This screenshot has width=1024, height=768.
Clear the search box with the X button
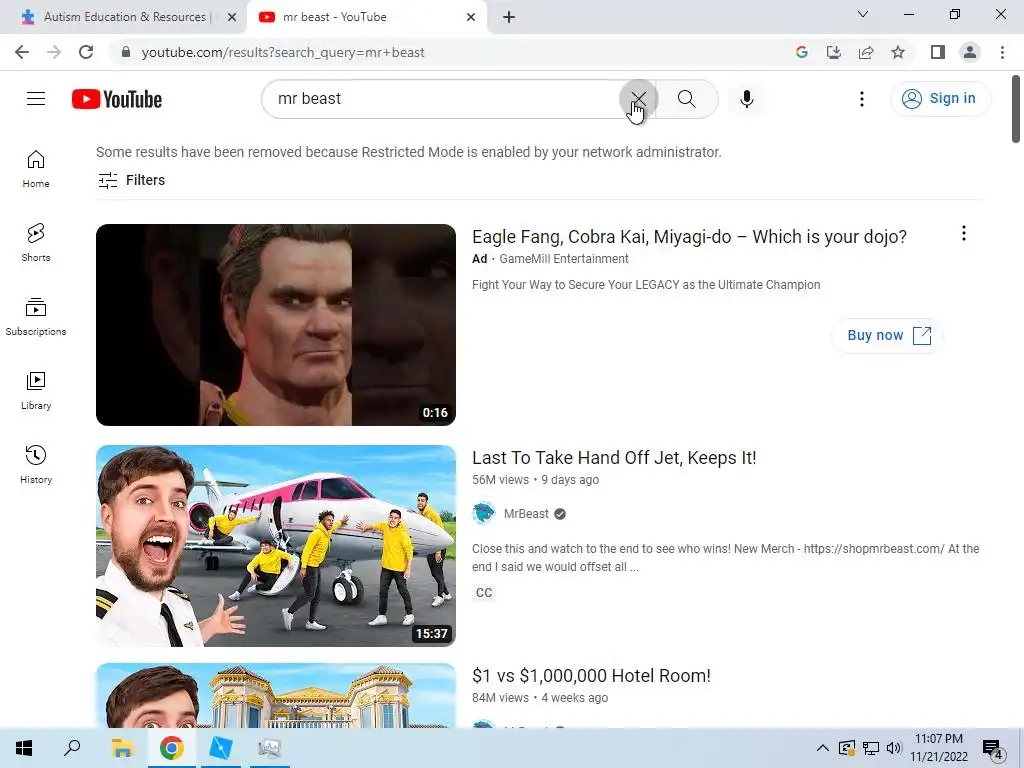point(638,99)
